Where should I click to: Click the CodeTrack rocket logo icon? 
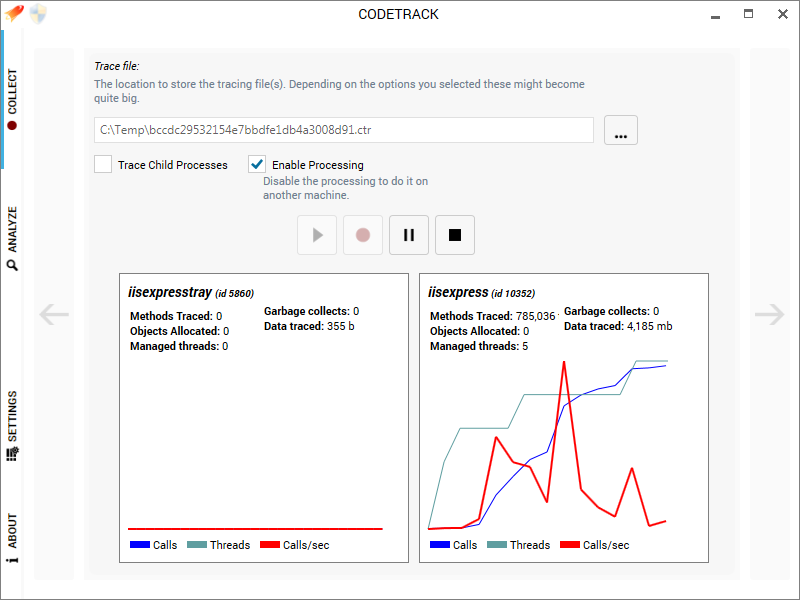pyautogui.click(x=14, y=13)
